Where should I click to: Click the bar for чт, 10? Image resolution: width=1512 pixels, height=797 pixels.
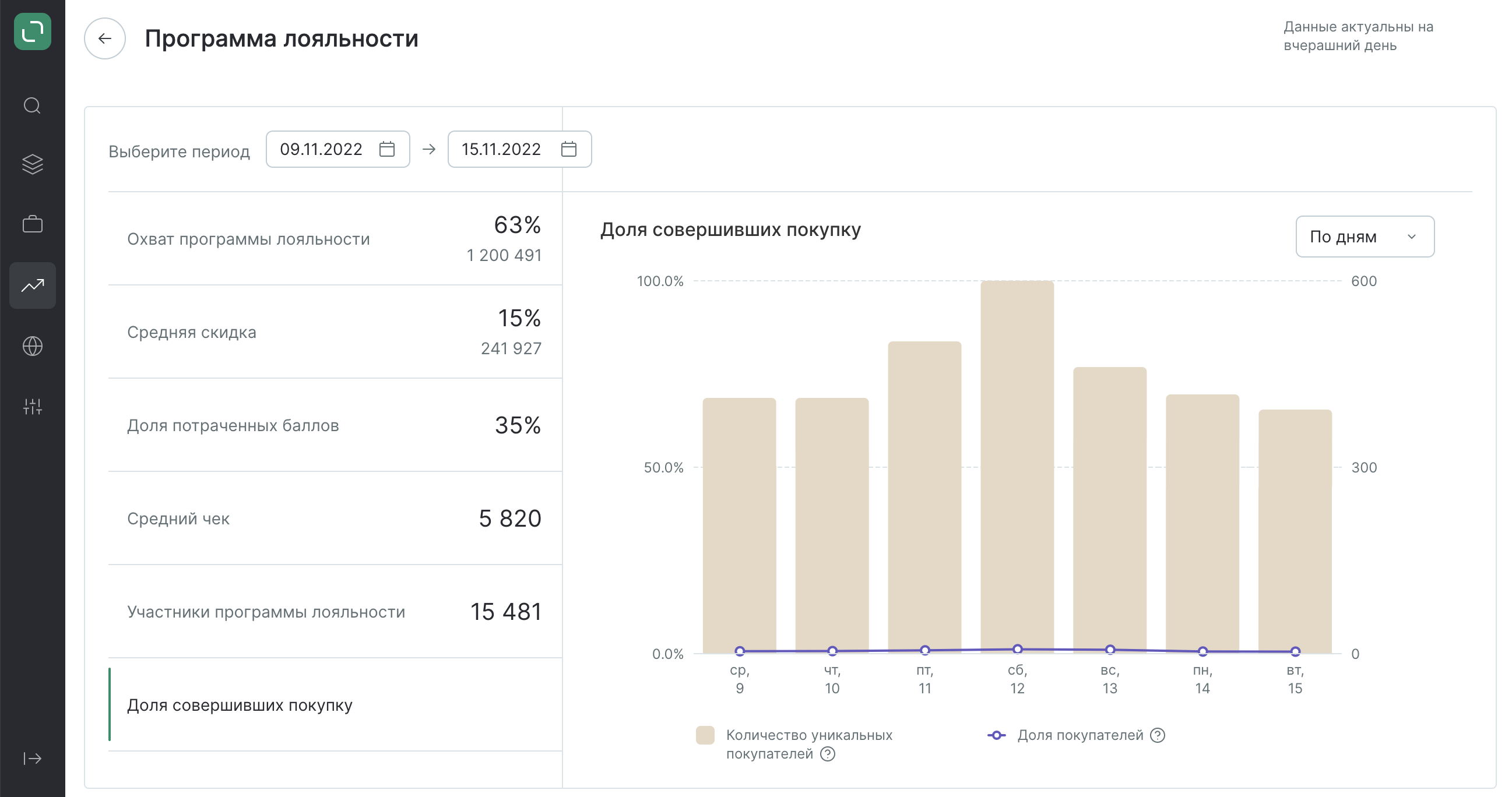click(x=832, y=526)
